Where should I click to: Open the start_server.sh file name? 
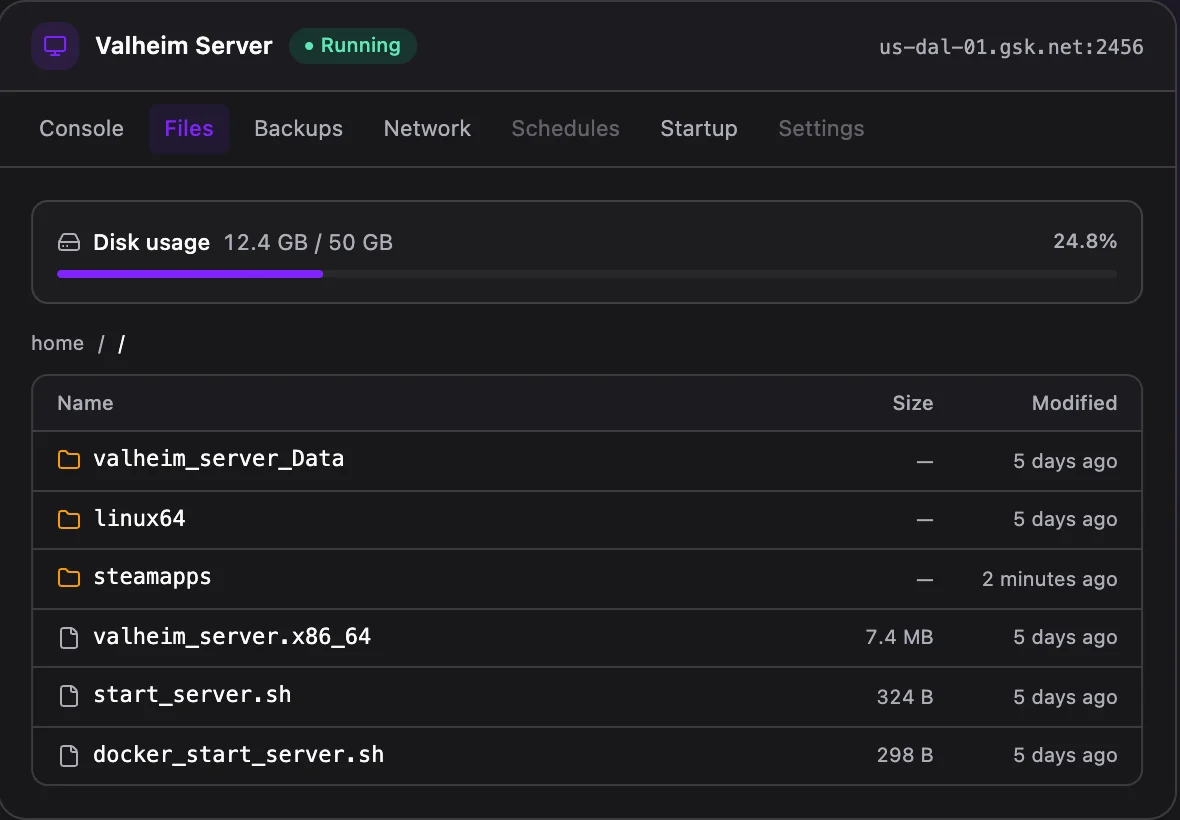pos(192,695)
